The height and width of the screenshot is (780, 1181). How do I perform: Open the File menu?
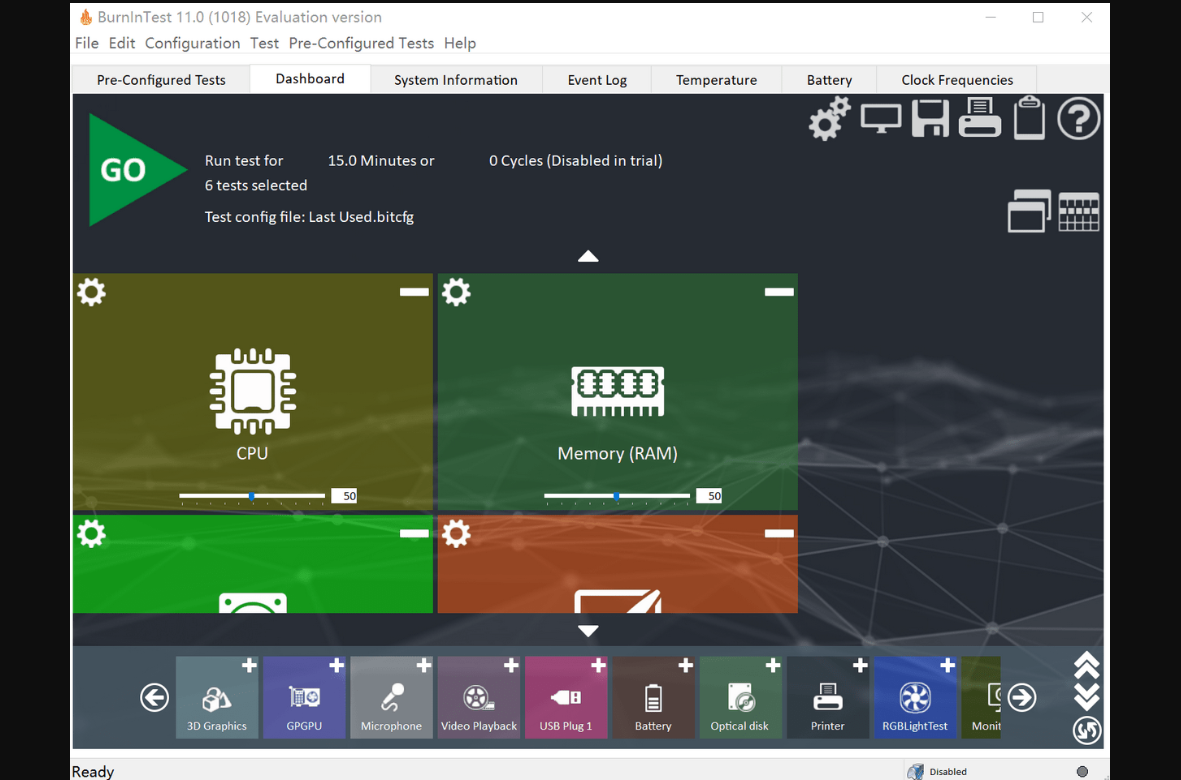87,43
